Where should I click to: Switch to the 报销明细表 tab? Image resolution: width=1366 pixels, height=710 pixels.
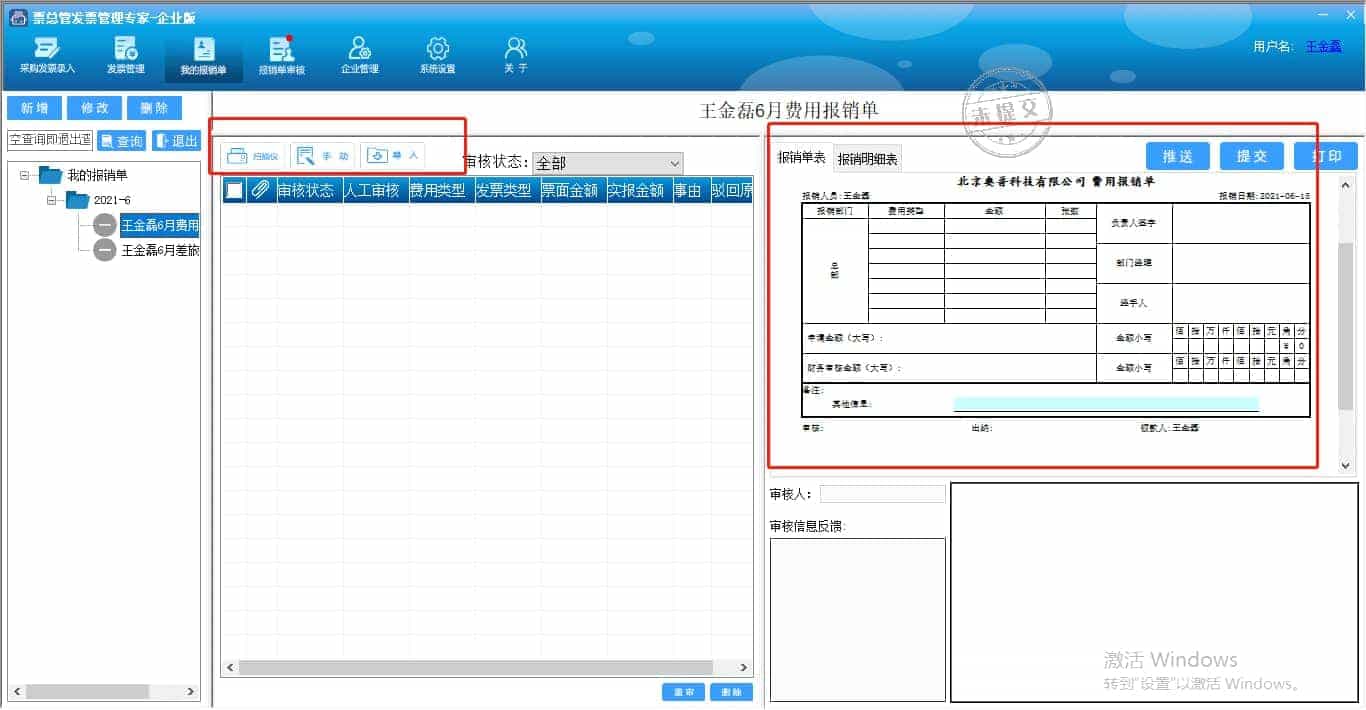[867, 158]
